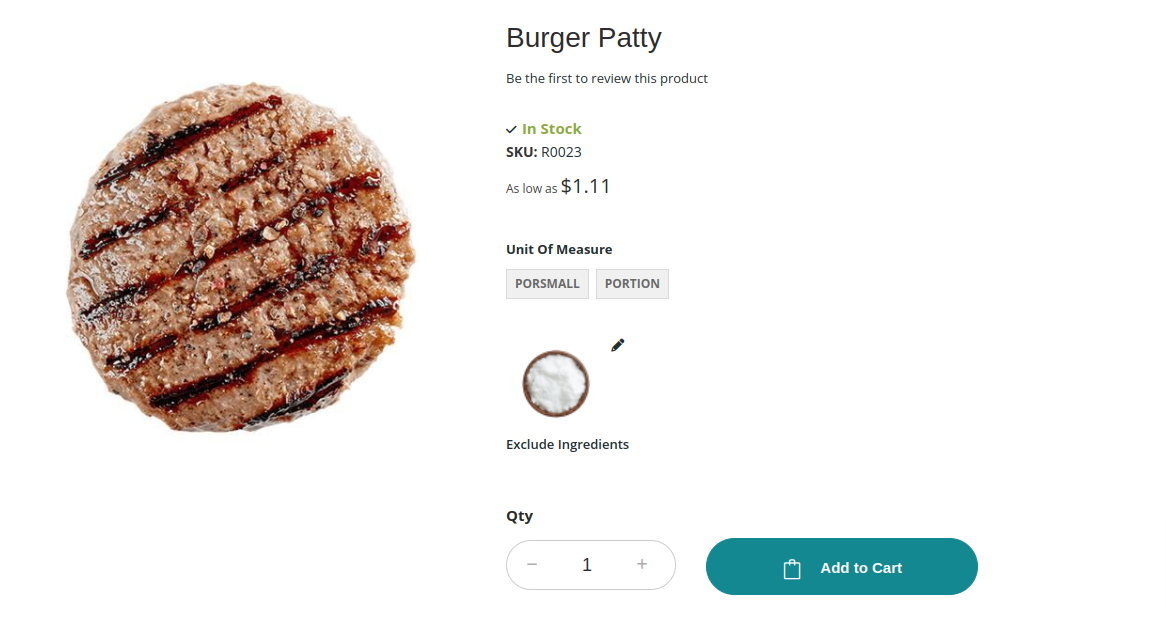Choose the PORTION unit option

click(x=632, y=284)
